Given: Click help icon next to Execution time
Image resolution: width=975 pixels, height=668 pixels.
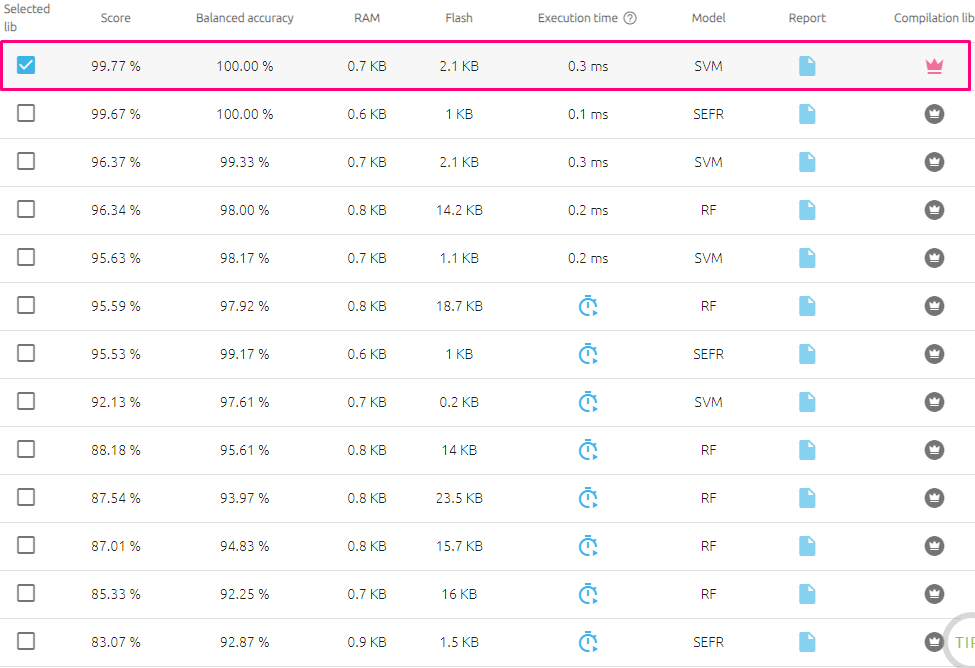Looking at the screenshot, I should (630, 18).
